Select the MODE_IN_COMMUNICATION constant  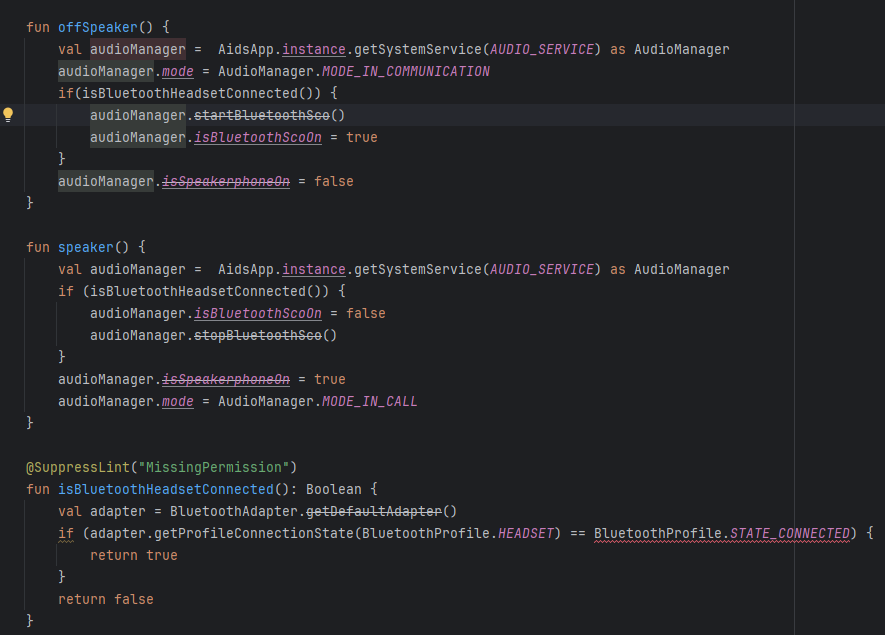(x=406, y=71)
